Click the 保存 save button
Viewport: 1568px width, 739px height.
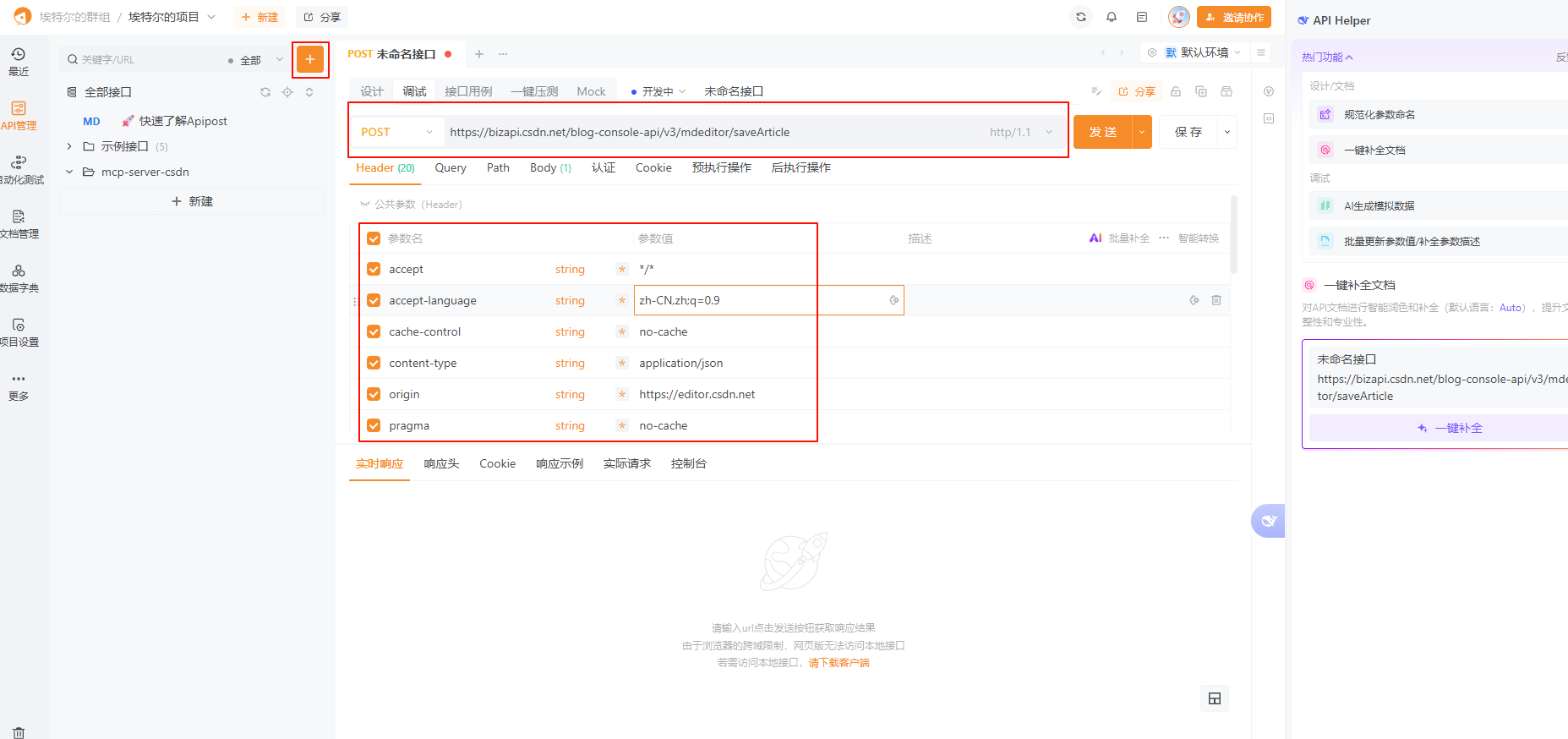click(1188, 132)
